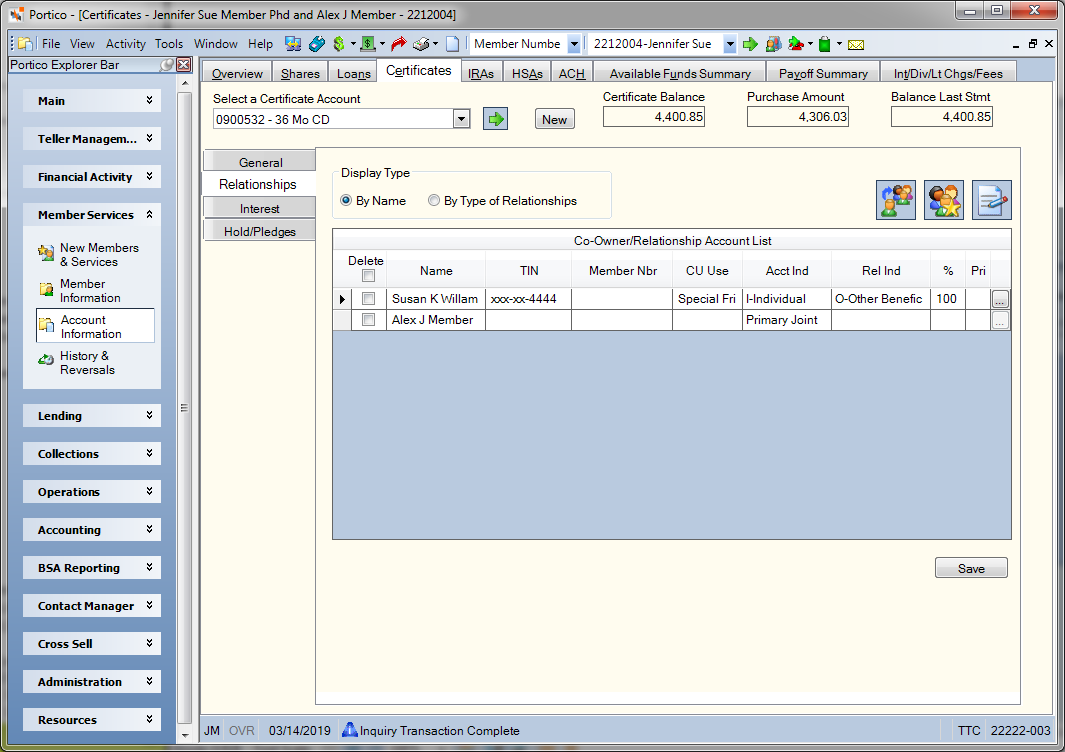
Task: Click the printer icon in toolbar
Action: coord(422,44)
